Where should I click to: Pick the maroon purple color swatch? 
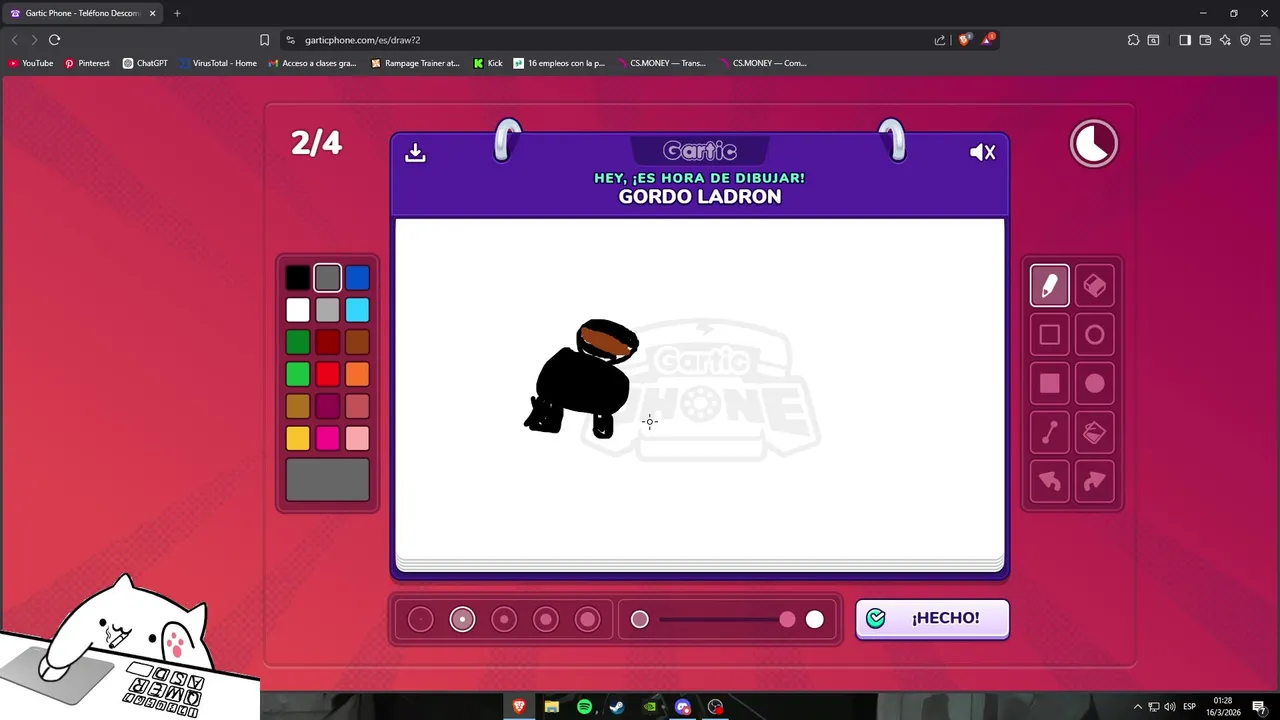pyautogui.click(x=328, y=406)
